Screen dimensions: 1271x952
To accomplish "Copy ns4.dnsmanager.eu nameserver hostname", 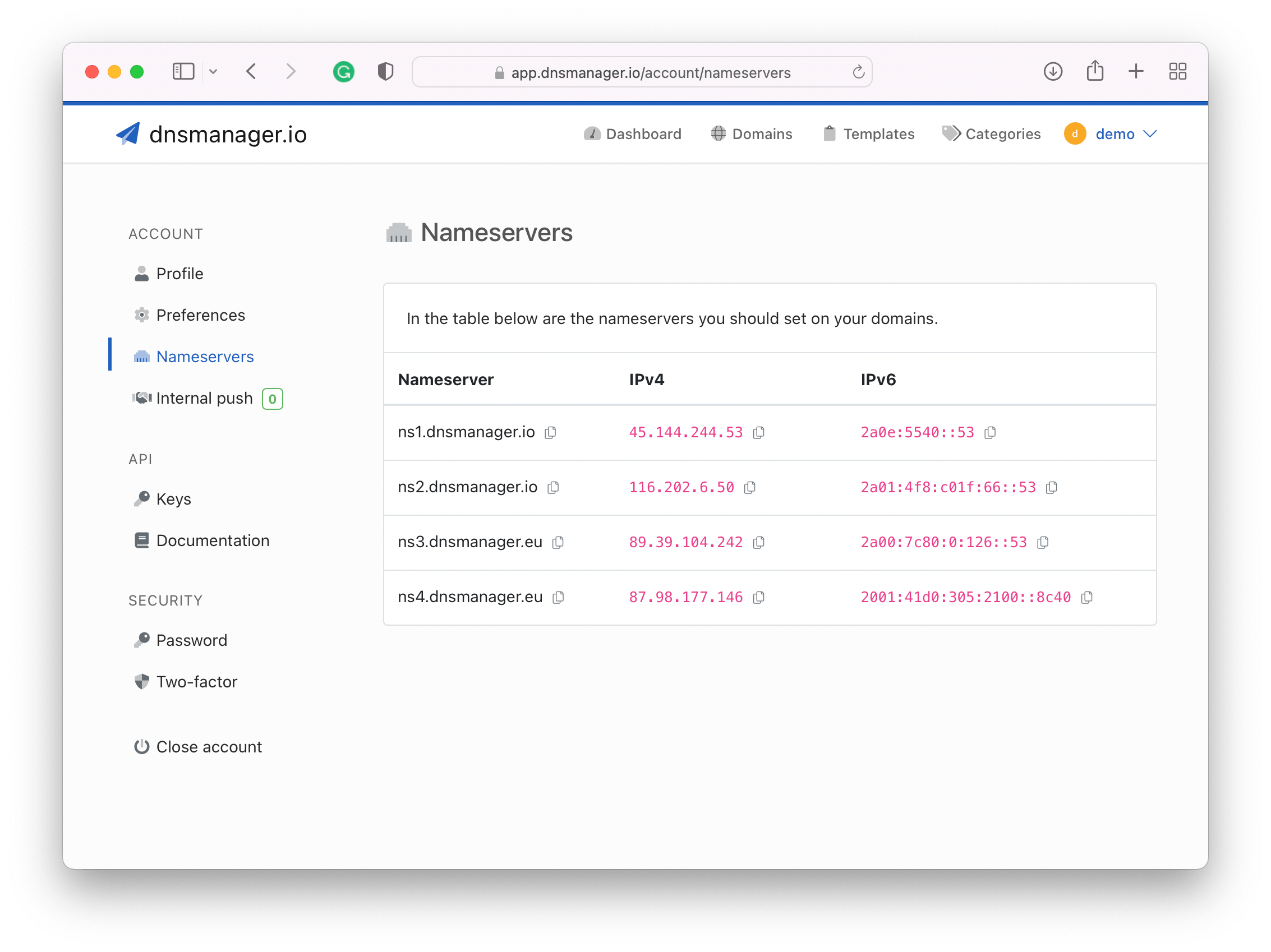I will 558,598.
